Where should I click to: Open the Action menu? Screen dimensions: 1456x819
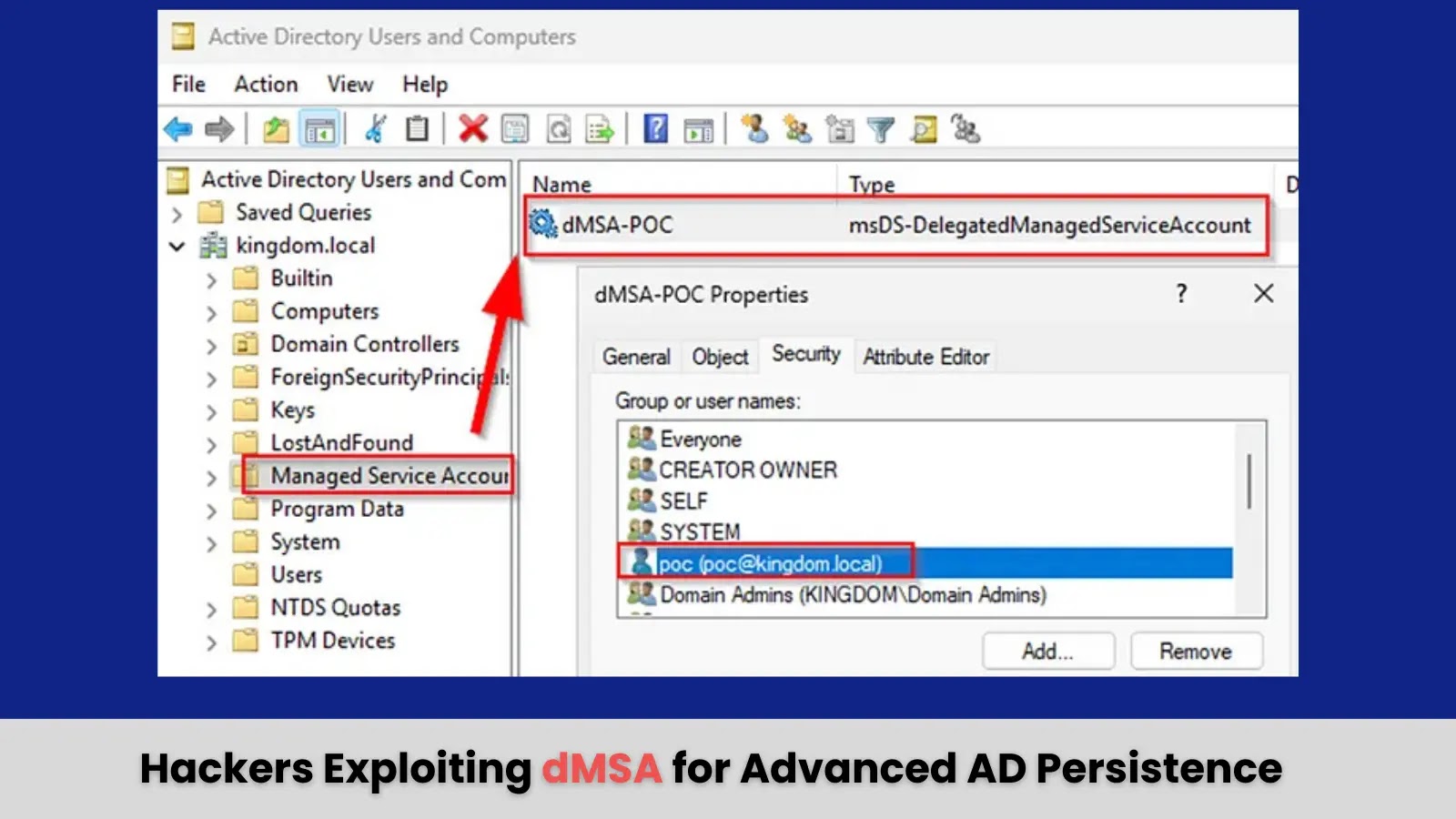click(265, 84)
